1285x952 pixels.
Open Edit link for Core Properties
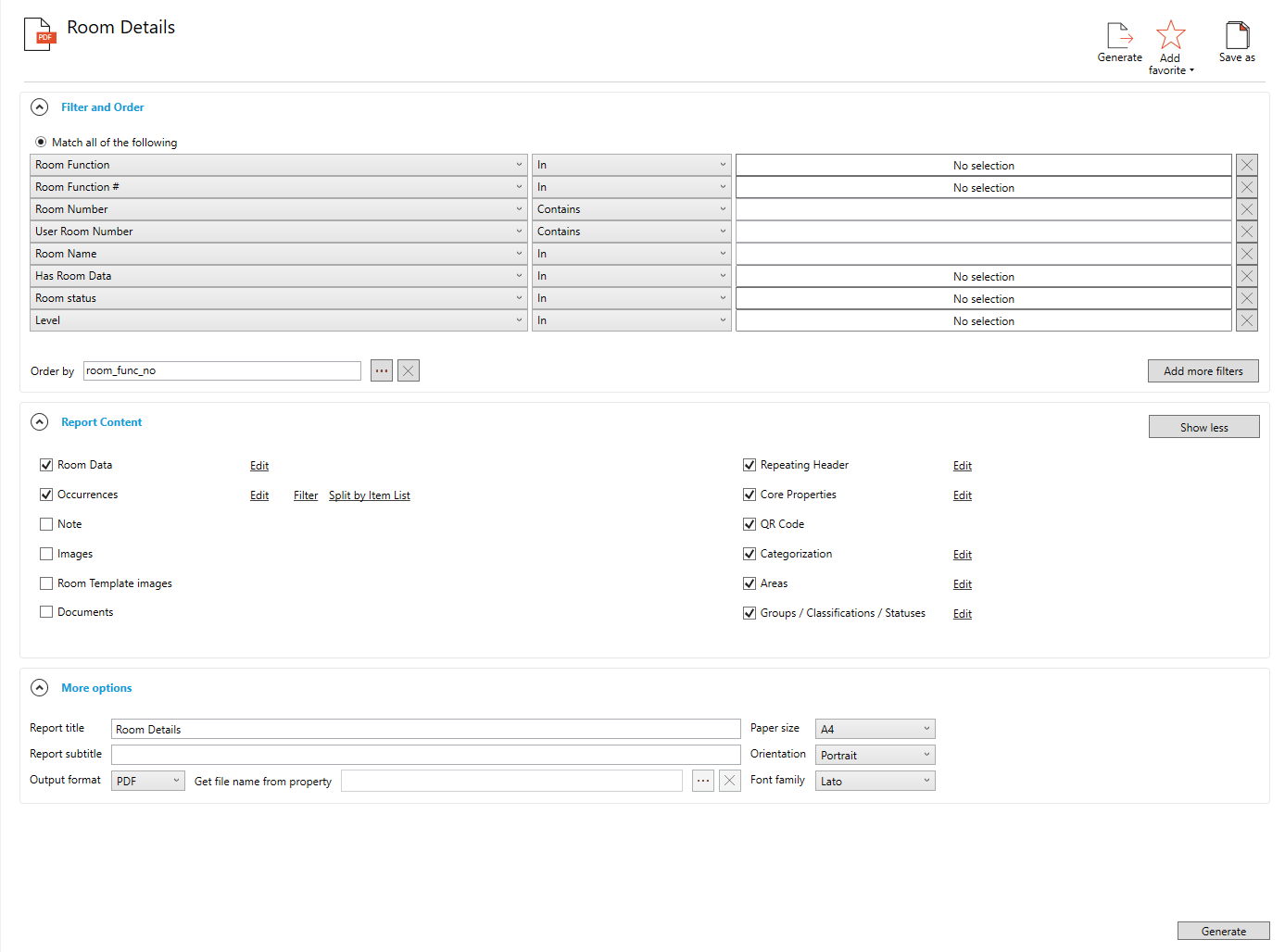click(x=962, y=495)
